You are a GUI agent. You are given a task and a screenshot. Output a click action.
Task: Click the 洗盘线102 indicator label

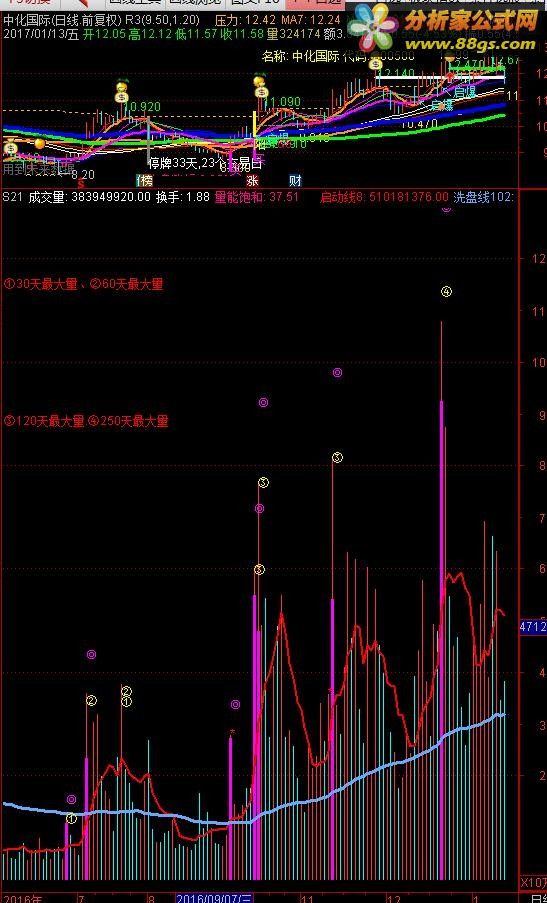pyautogui.click(x=484, y=197)
